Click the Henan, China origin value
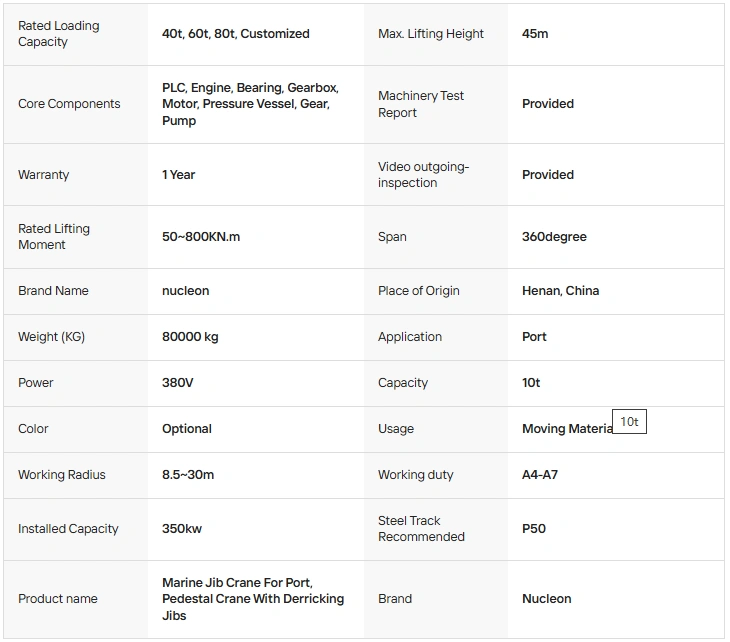The image size is (730, 642). point(561,291)
